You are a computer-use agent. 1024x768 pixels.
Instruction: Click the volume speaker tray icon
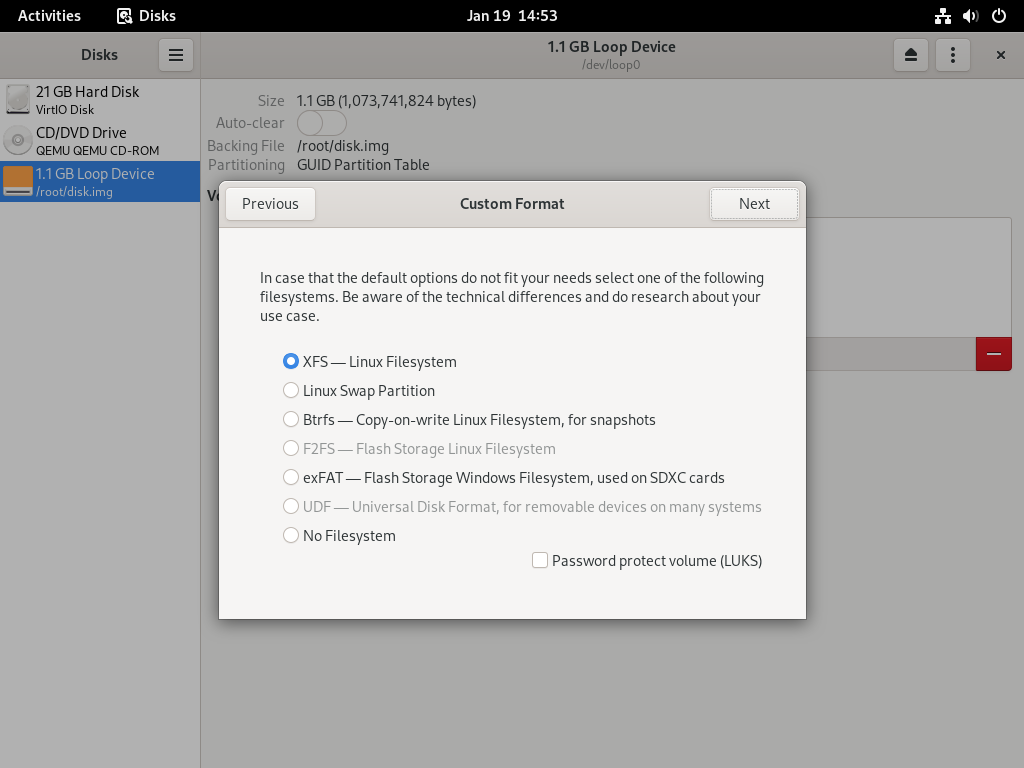click(970, 16)
